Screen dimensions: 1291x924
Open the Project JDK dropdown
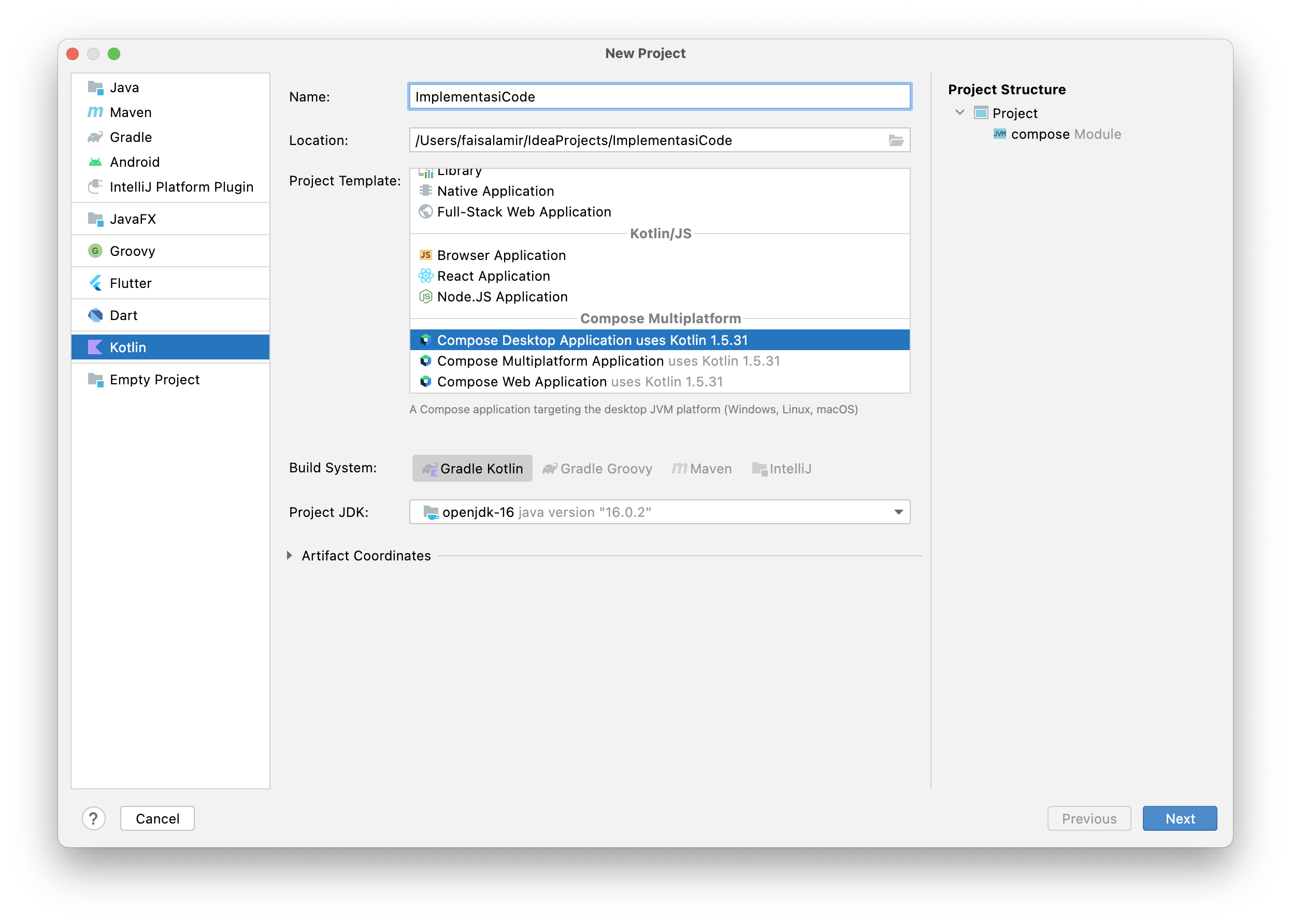point(898,512)
